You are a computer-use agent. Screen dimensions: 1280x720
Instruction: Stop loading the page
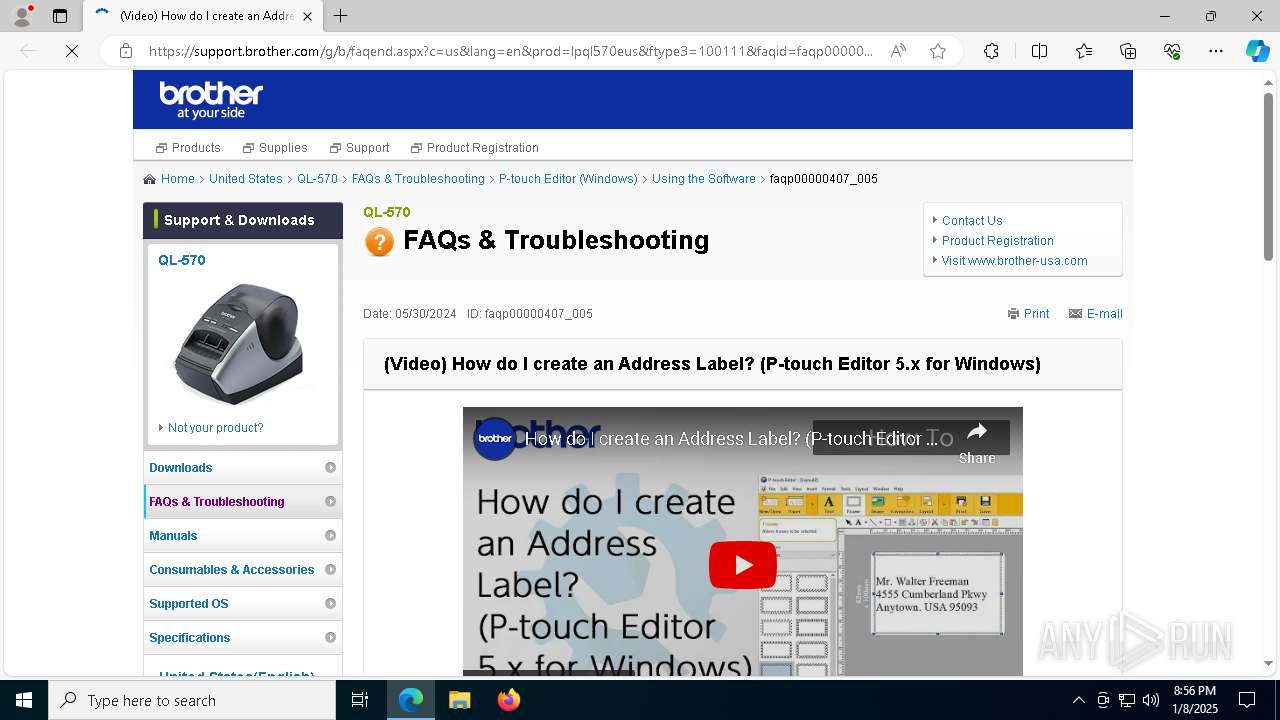click(x=72, y=51)
